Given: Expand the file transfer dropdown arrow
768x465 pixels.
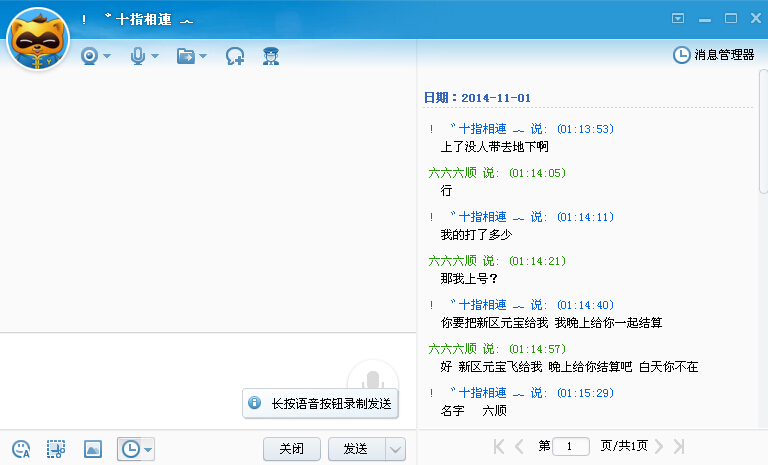Looking at the screenshot, I should [203, 57].
